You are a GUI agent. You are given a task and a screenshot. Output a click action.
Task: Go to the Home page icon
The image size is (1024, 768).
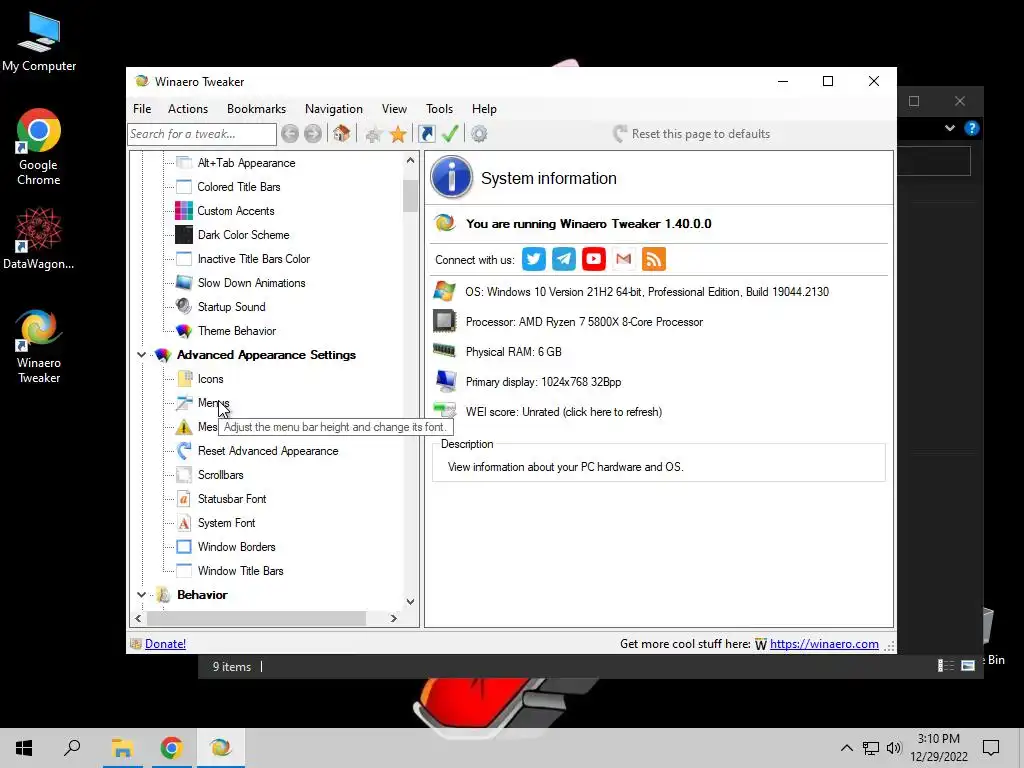342,134
